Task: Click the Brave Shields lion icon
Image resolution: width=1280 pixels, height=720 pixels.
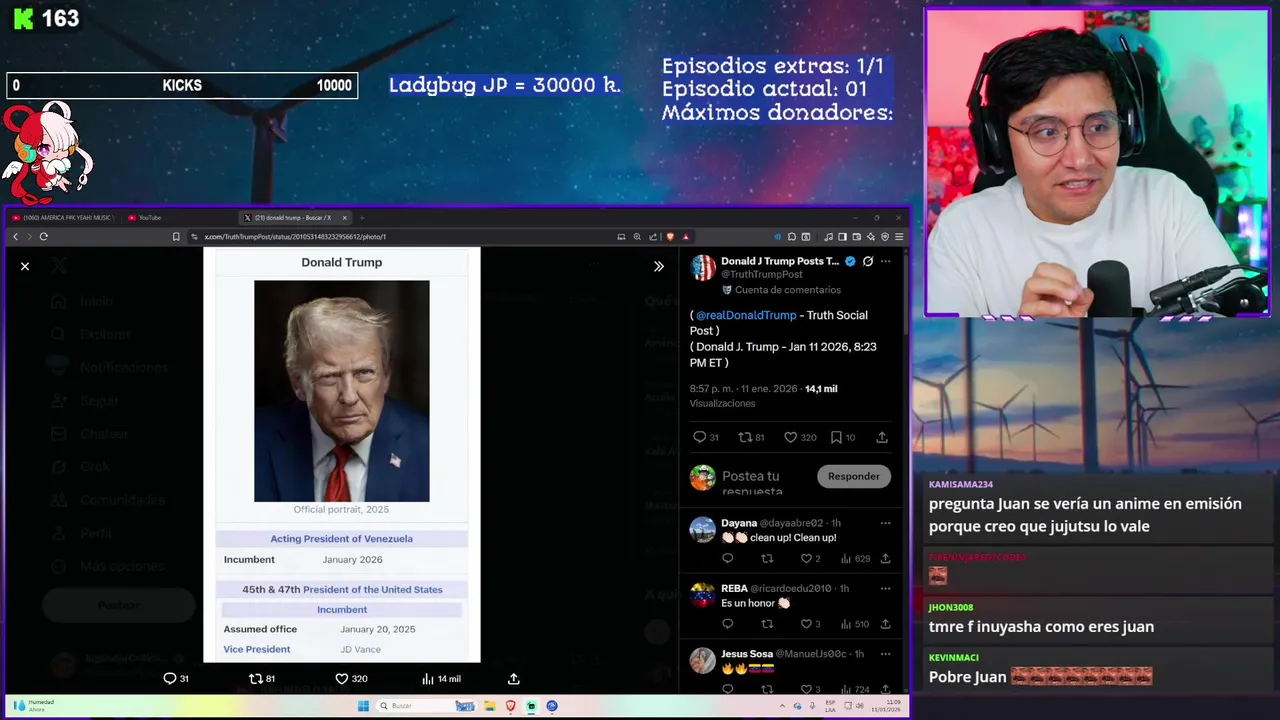Action: coord(670,237)
